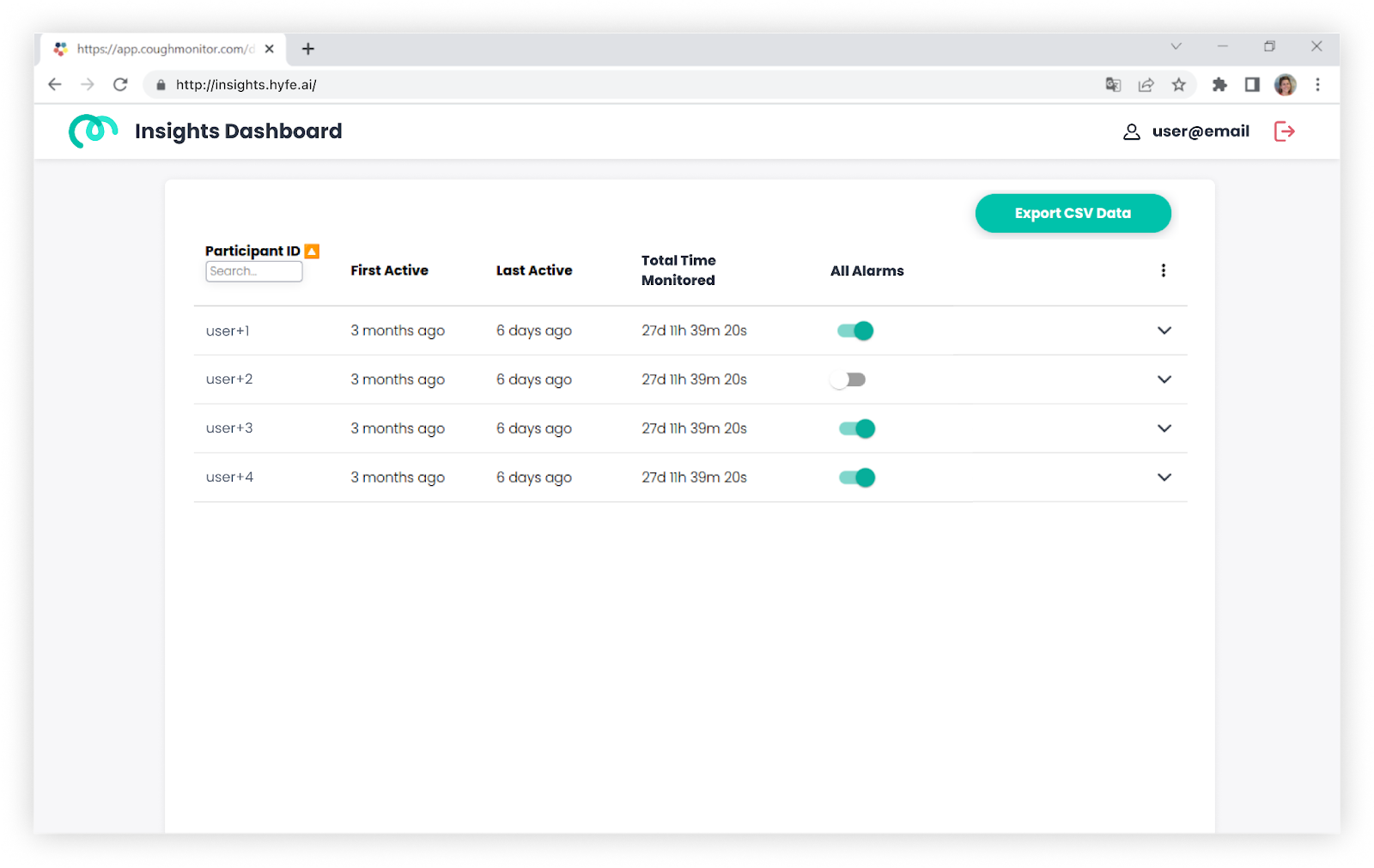This screenshot has height=868, width=1374.
Task: Turn off alarms for user+1
Action: 855,331
